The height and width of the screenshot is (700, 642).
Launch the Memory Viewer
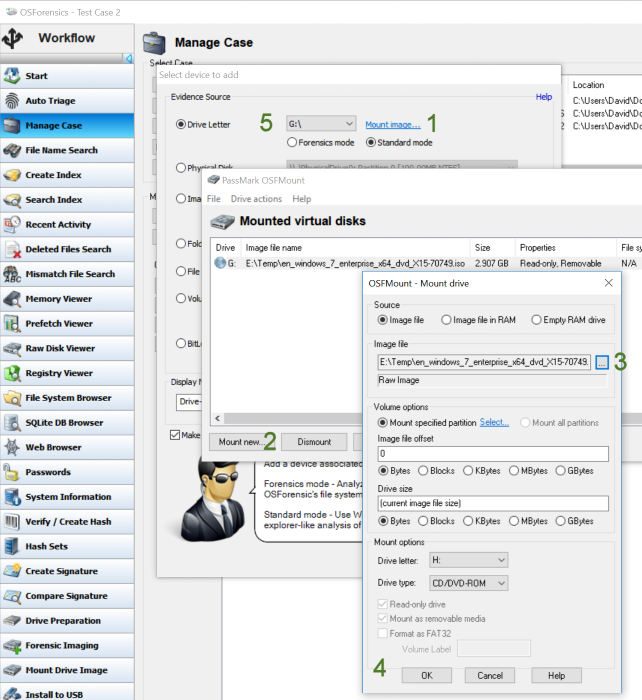point(67,299)
